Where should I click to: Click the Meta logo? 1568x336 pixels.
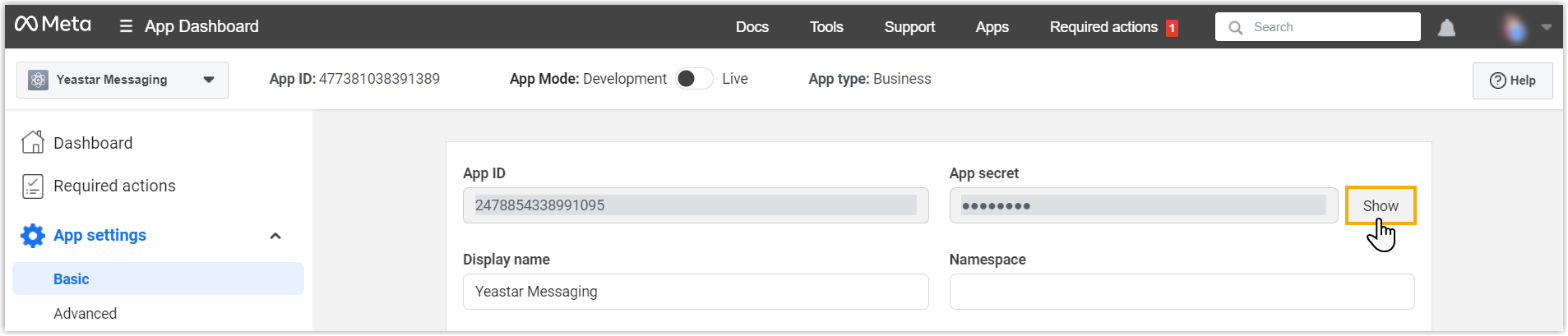tap(53, 25)
